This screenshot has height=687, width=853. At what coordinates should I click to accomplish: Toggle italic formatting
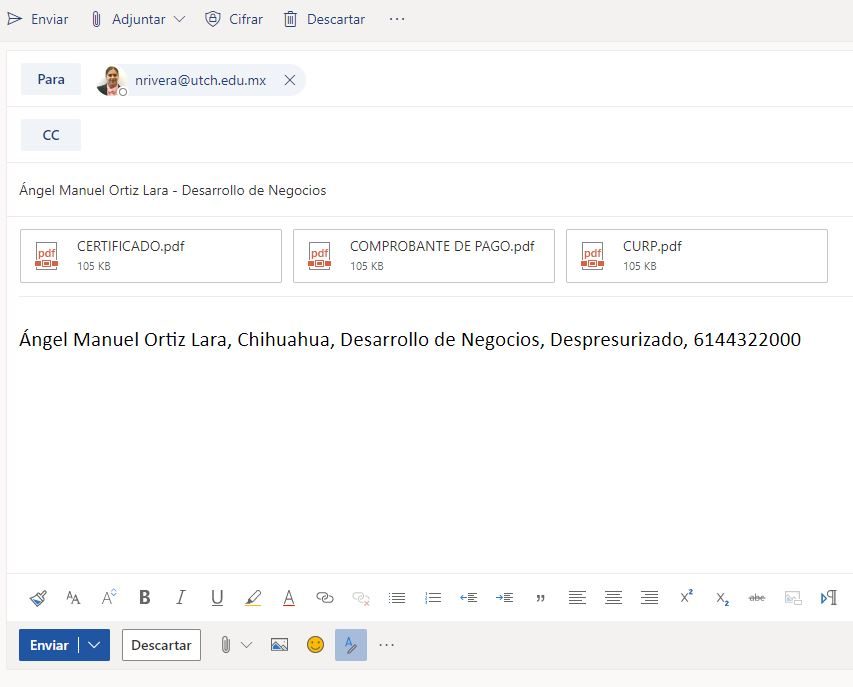181,598
